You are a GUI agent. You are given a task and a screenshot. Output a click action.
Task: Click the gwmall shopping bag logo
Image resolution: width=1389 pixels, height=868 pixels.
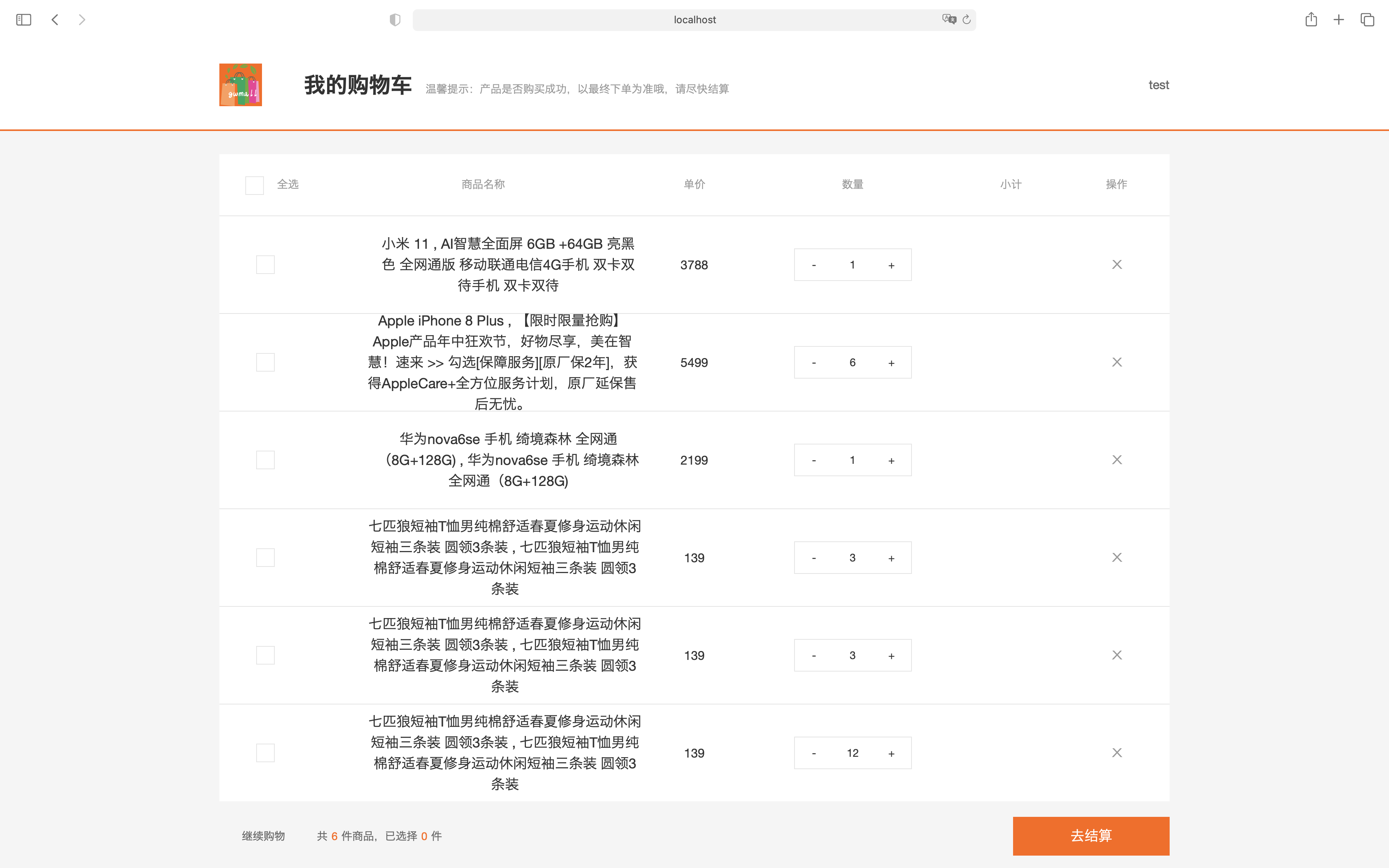pyautogui.click(x=241, y=85)
